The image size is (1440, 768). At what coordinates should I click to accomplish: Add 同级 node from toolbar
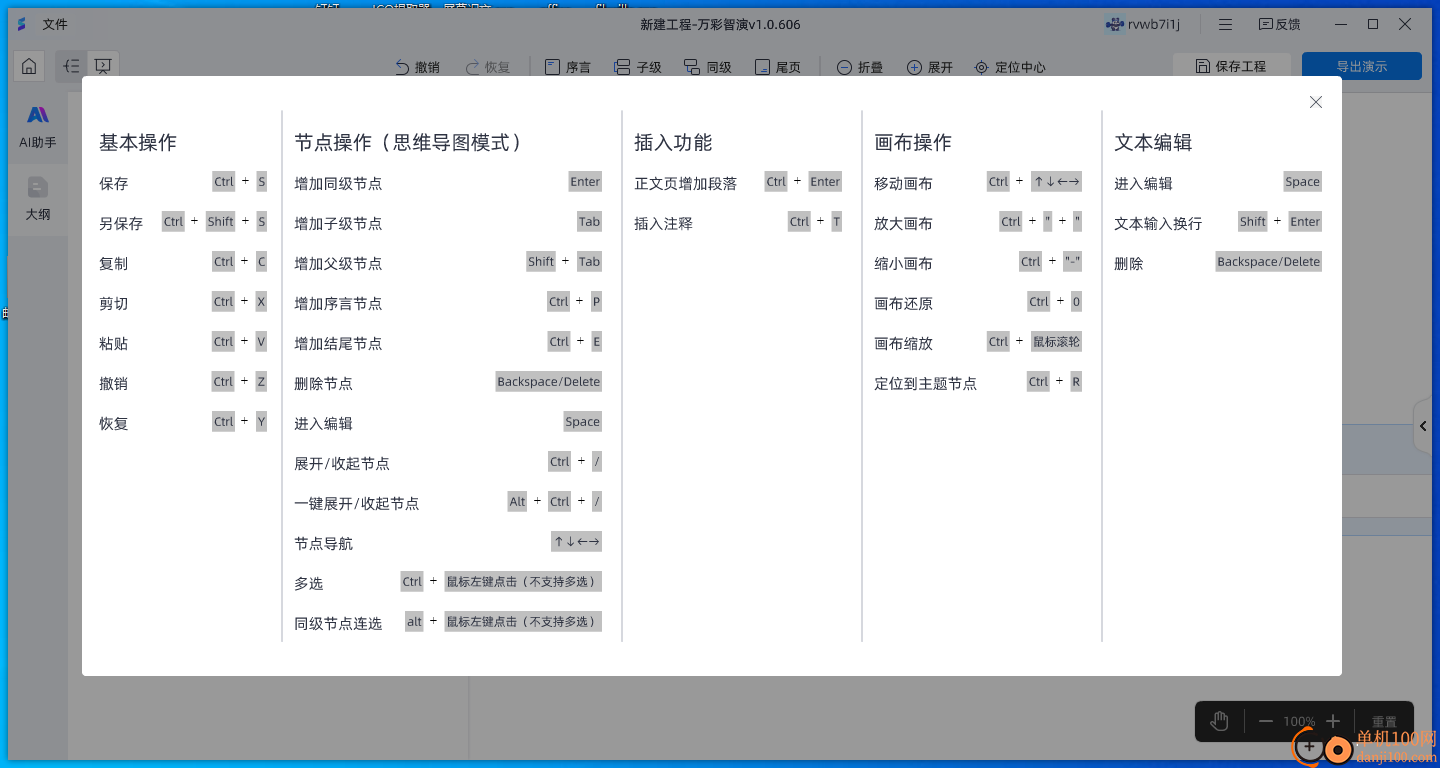[708, 67]
